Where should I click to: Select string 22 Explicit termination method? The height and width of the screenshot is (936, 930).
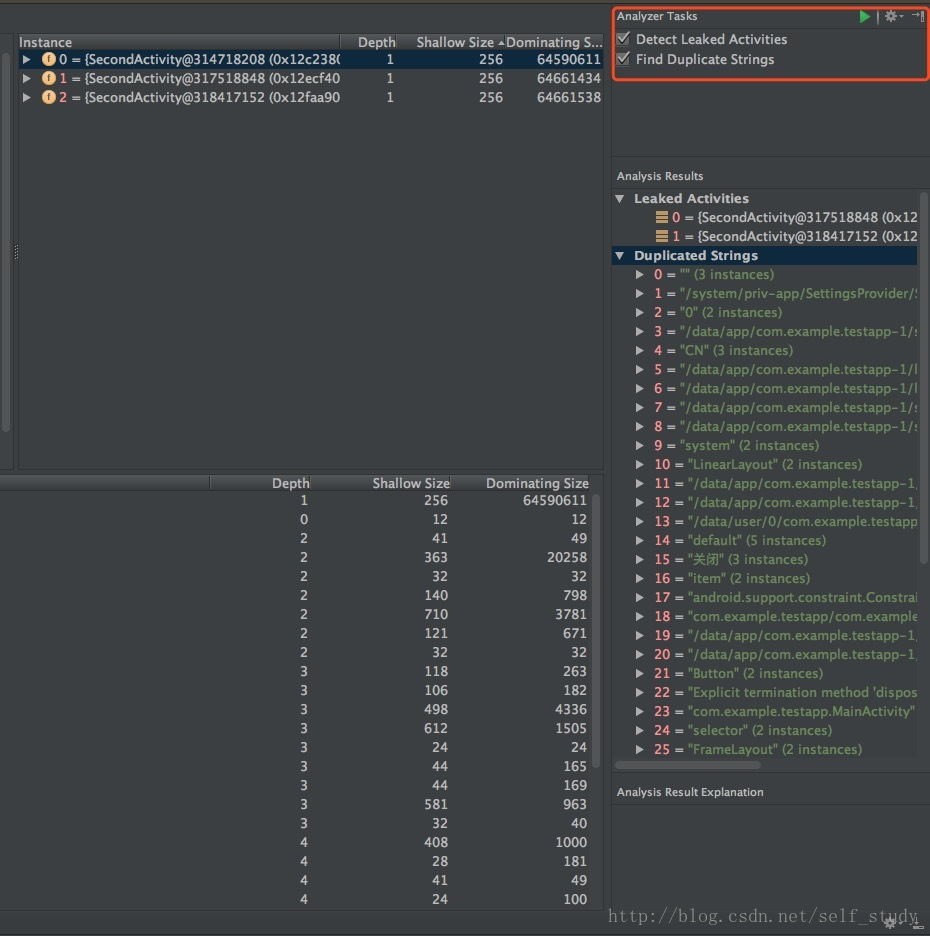tap(785, 692)
